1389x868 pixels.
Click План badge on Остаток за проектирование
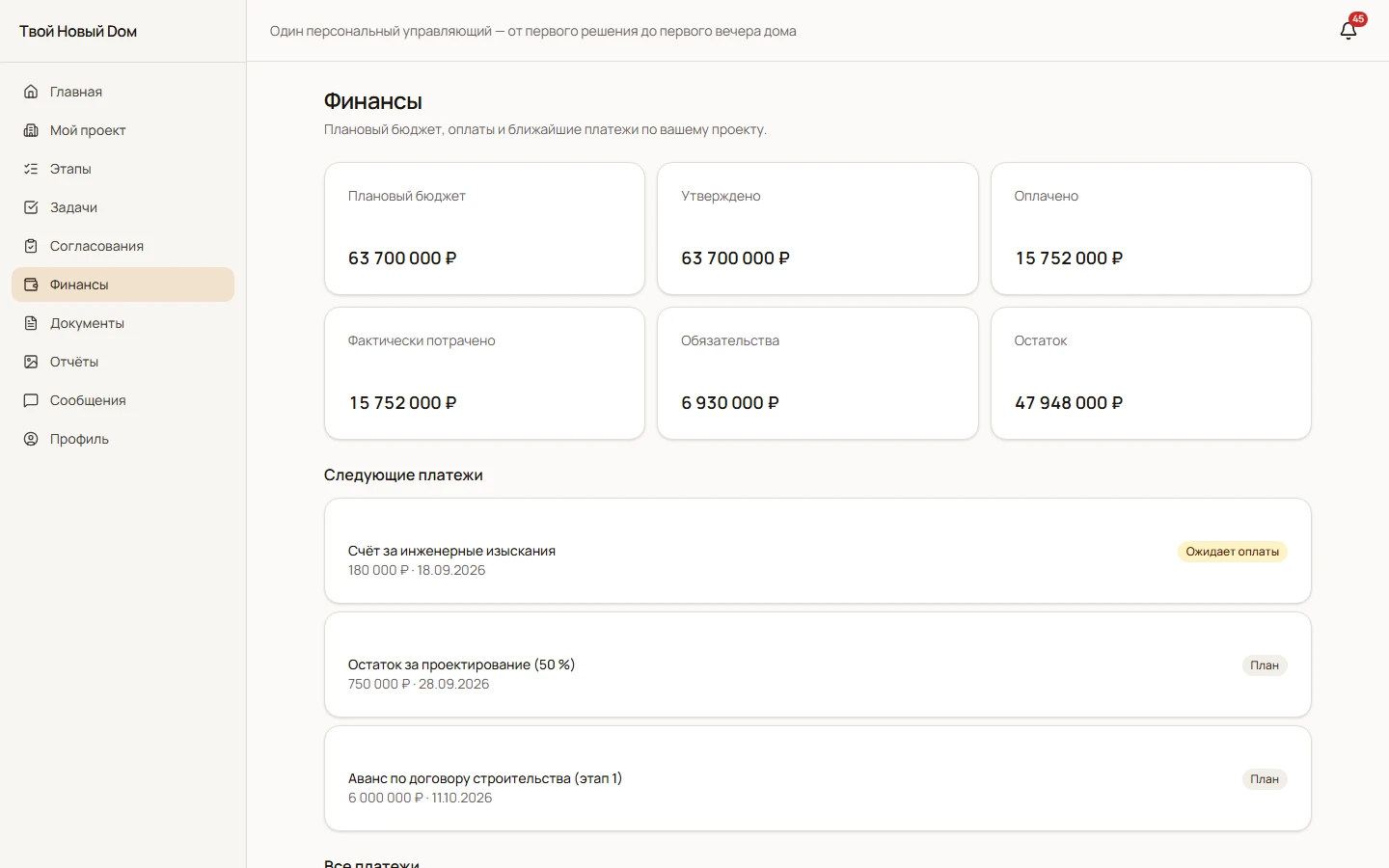pyautogui.click(x=1265, y=665)
